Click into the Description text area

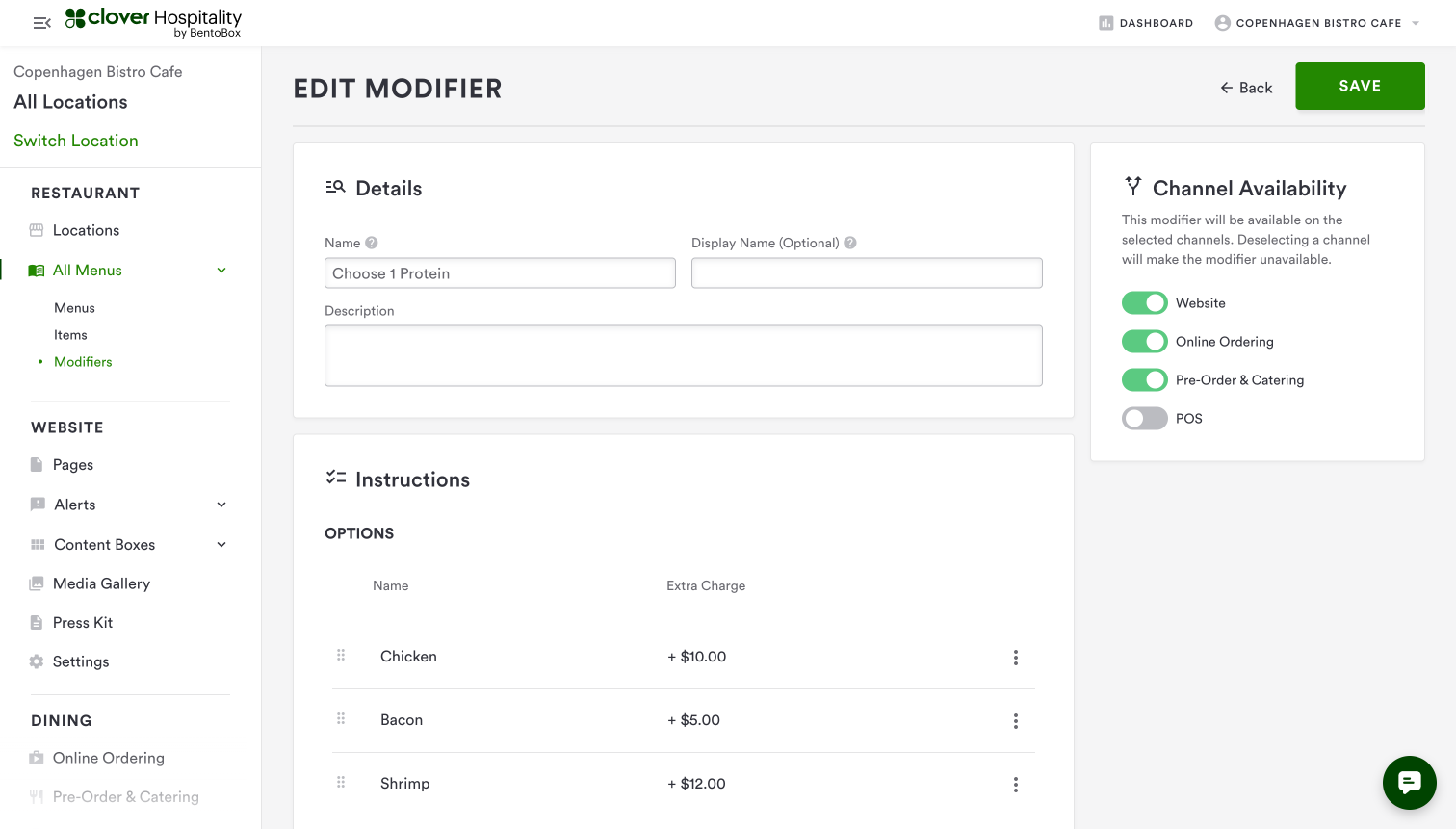pos(683,355)
